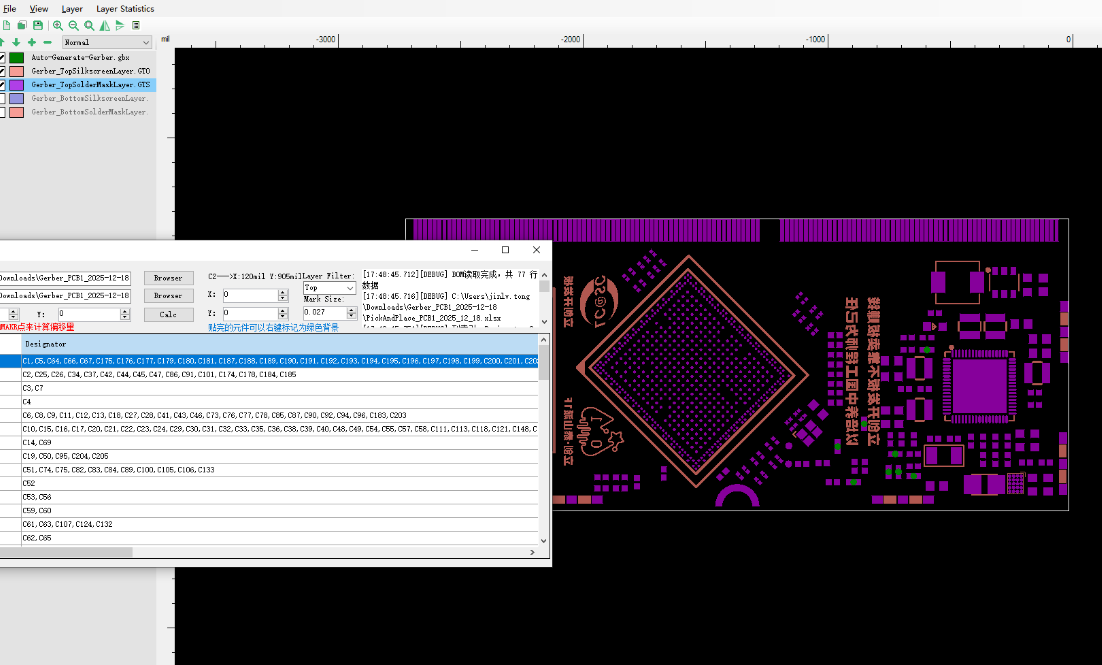
Task: Click the Calc button
Action: pos(168,314)
